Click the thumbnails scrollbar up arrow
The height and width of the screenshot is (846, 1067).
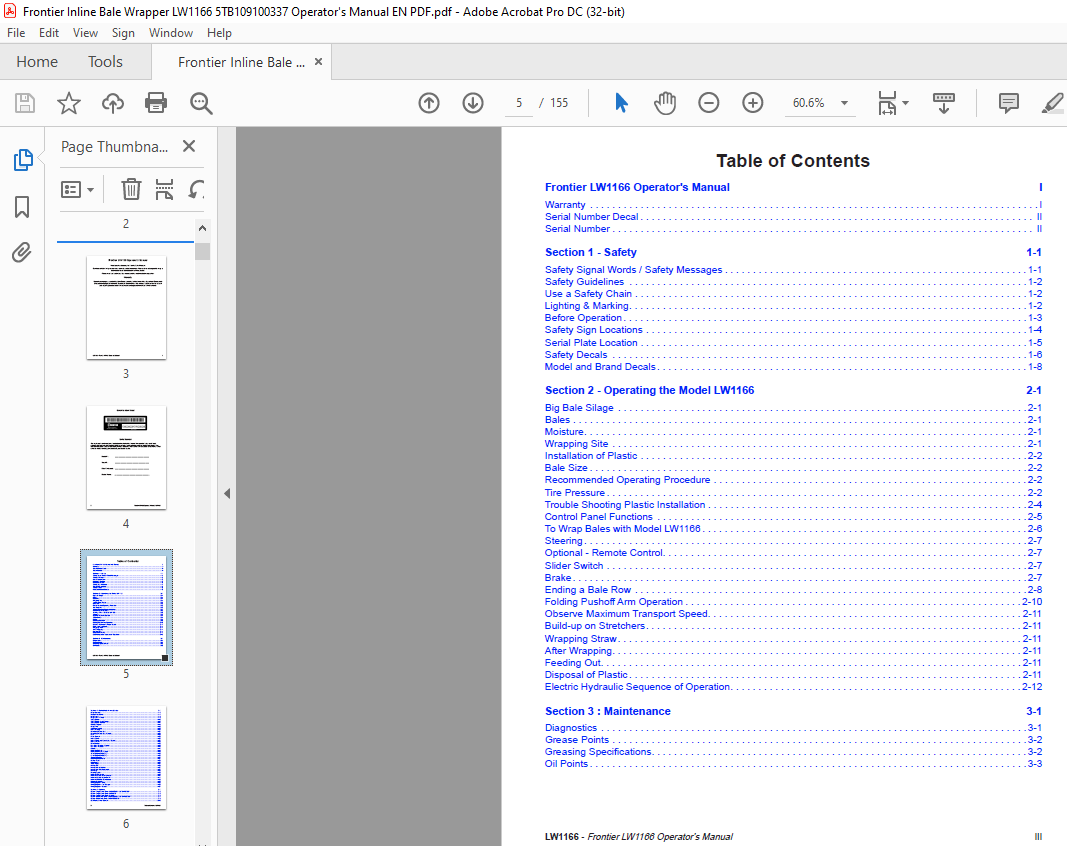pyautogui.click(x=202, y=228)
